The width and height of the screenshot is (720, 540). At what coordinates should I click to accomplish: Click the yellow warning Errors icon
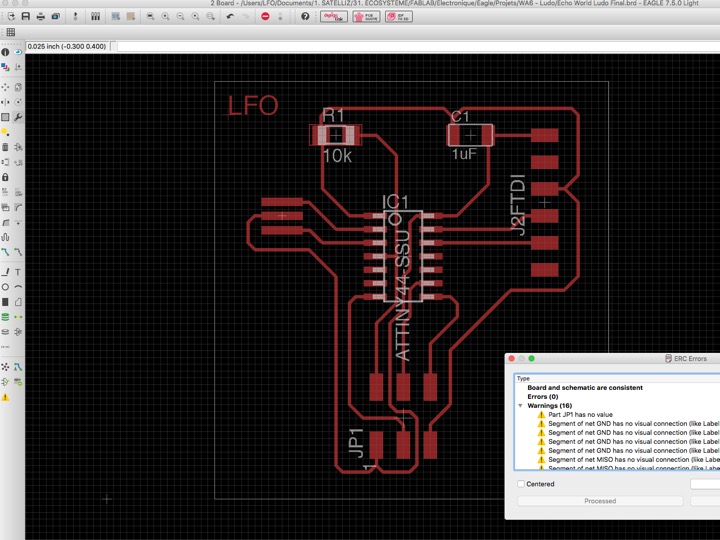tap(5, 397)
